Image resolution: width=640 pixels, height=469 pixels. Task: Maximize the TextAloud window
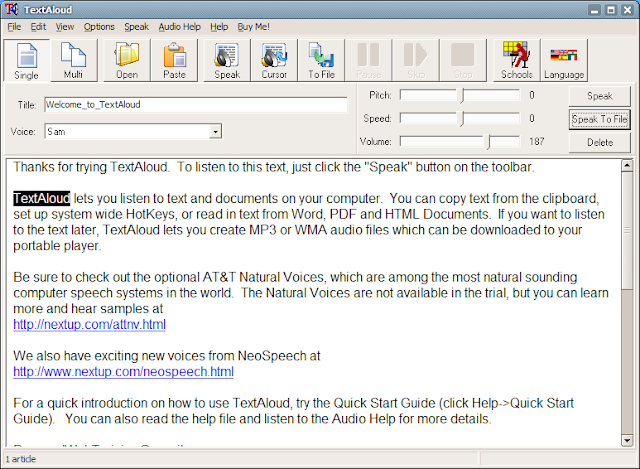(611, 10)
